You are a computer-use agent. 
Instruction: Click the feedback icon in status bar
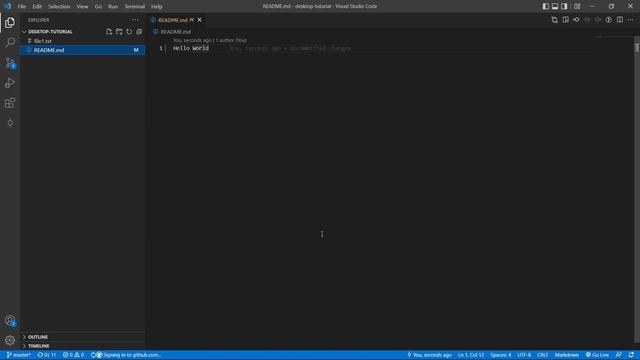coord(619,355)
